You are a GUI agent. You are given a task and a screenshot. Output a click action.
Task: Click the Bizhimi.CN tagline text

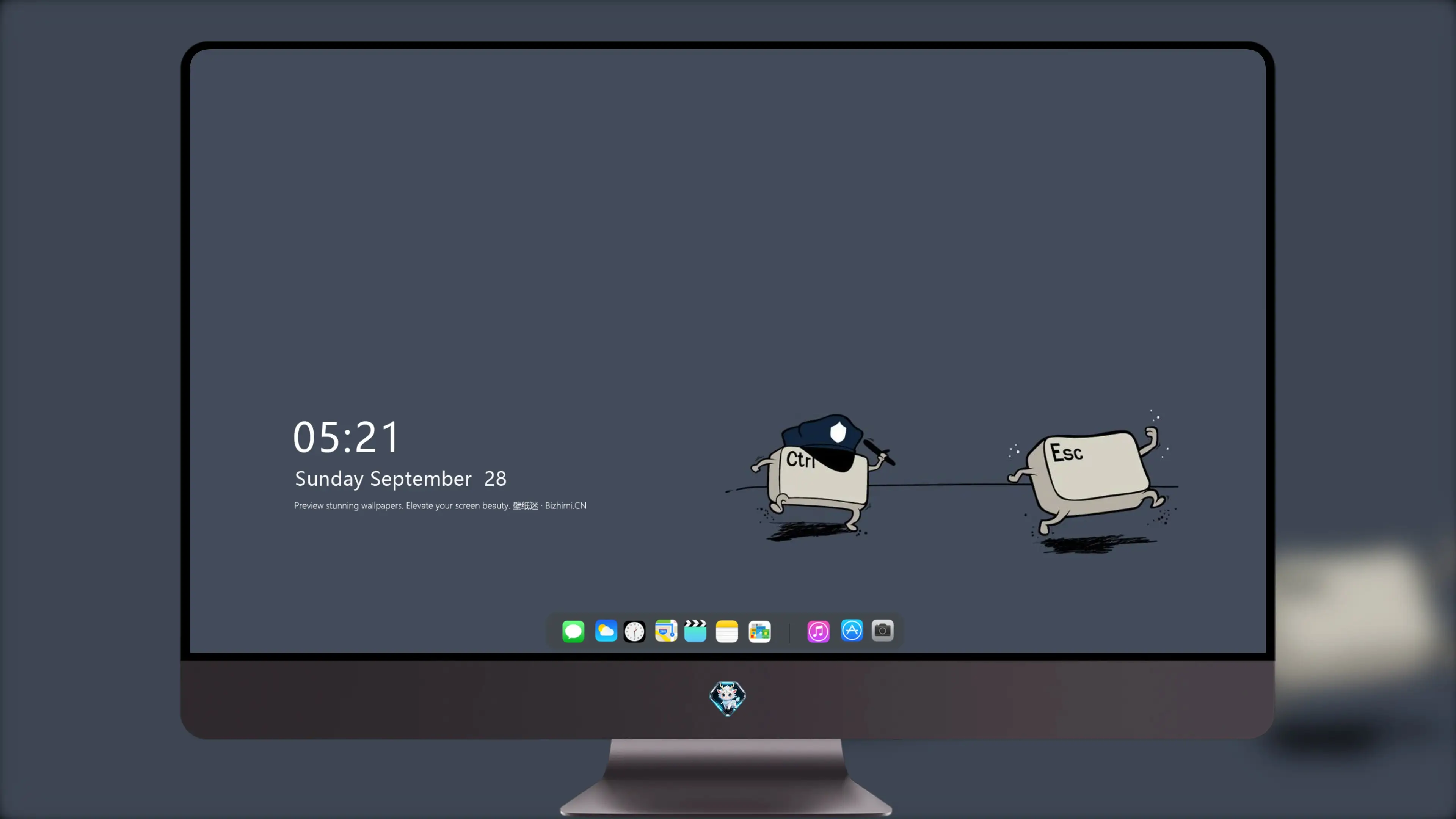(x=440, y=505)
